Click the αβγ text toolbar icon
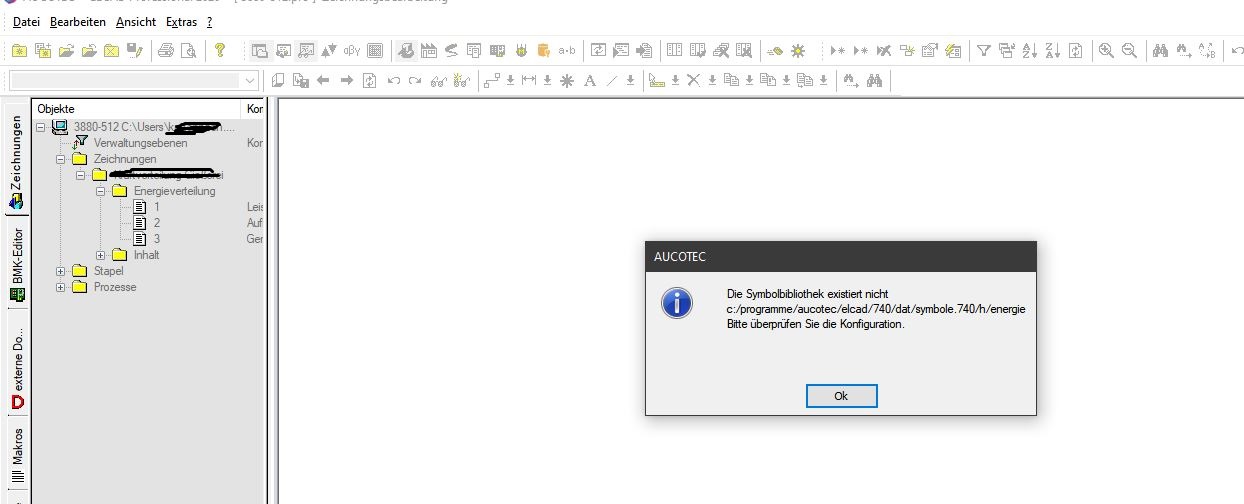 352,50
